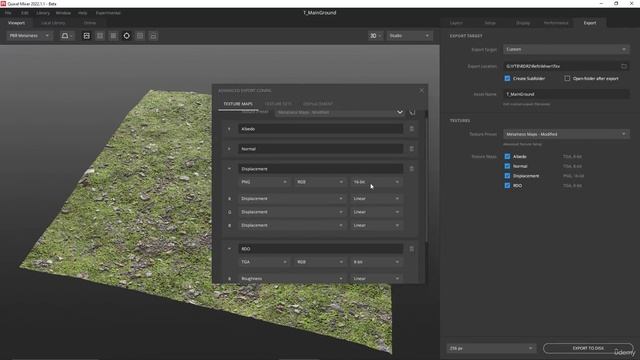The image size is (640, 360).
Task: Open Displacement 16-bit depth dropdown
Action: click(376, 182)
